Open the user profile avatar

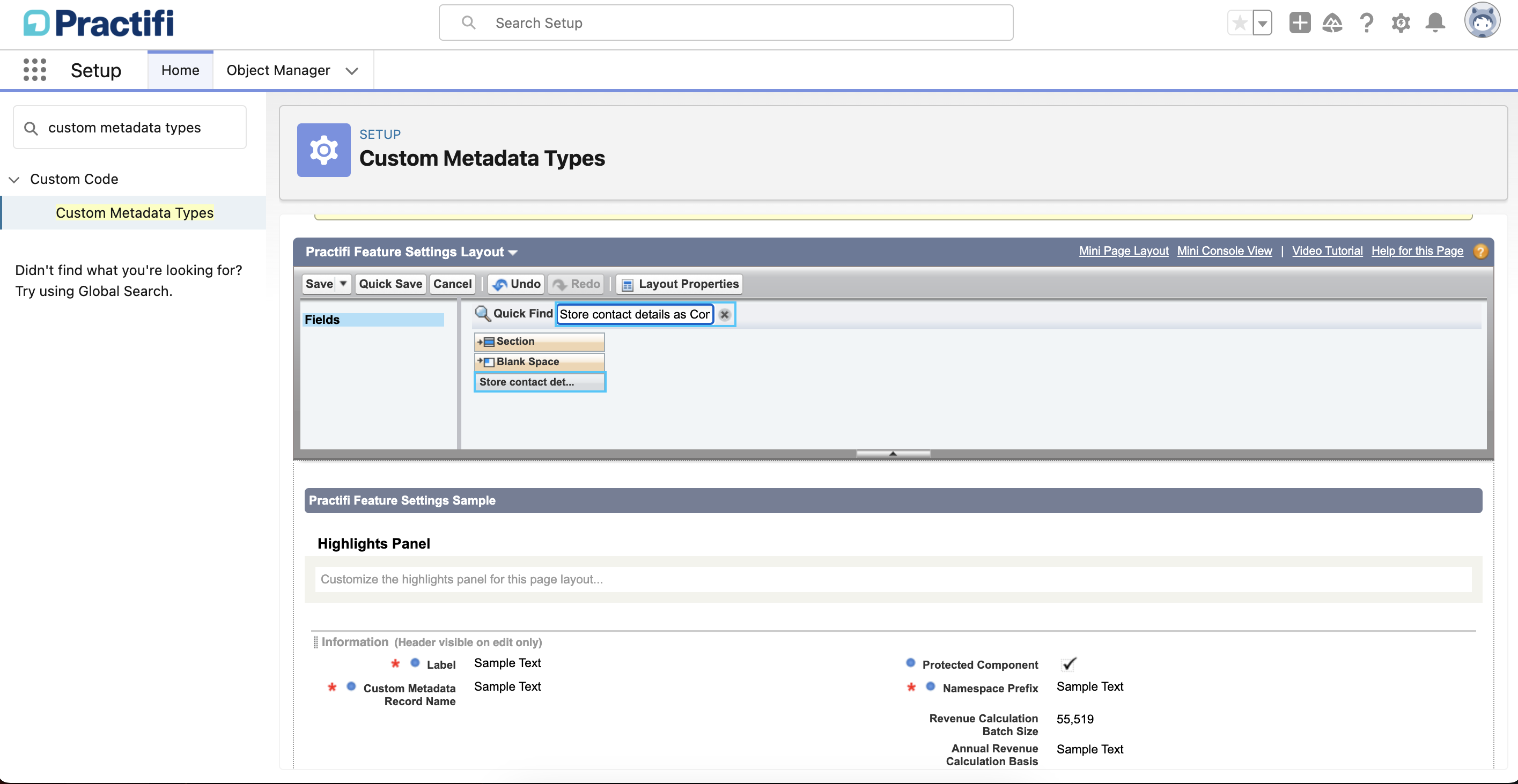[x=1482, y=20]
